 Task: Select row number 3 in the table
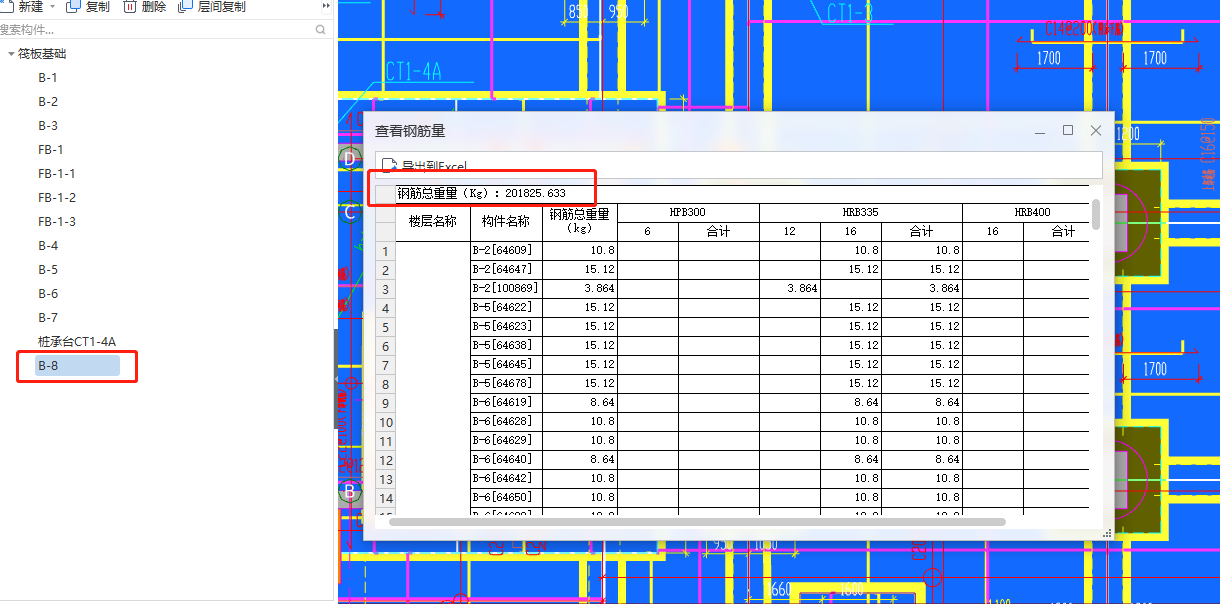(386, 289)
